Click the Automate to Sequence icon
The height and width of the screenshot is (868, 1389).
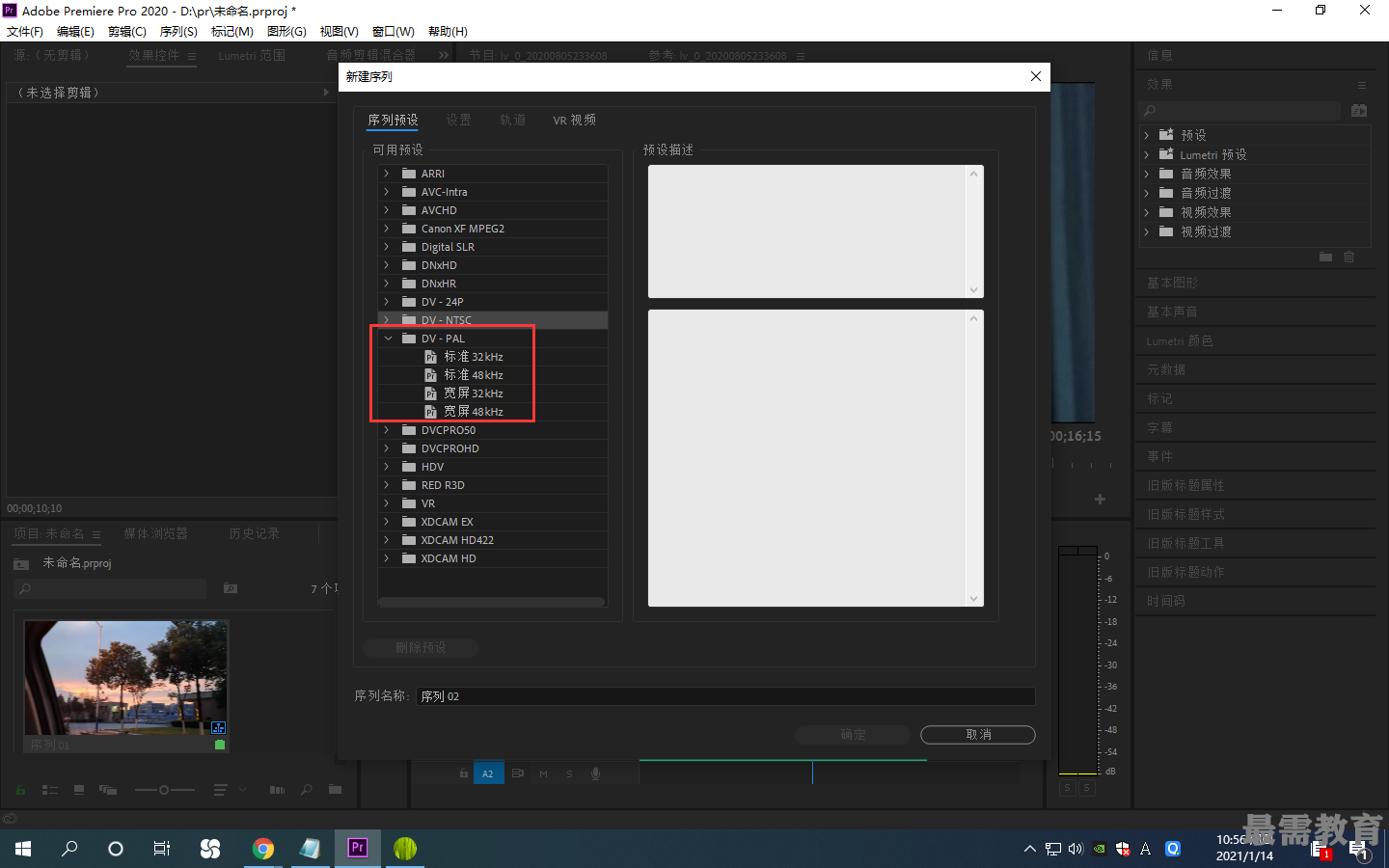(278, 790)
